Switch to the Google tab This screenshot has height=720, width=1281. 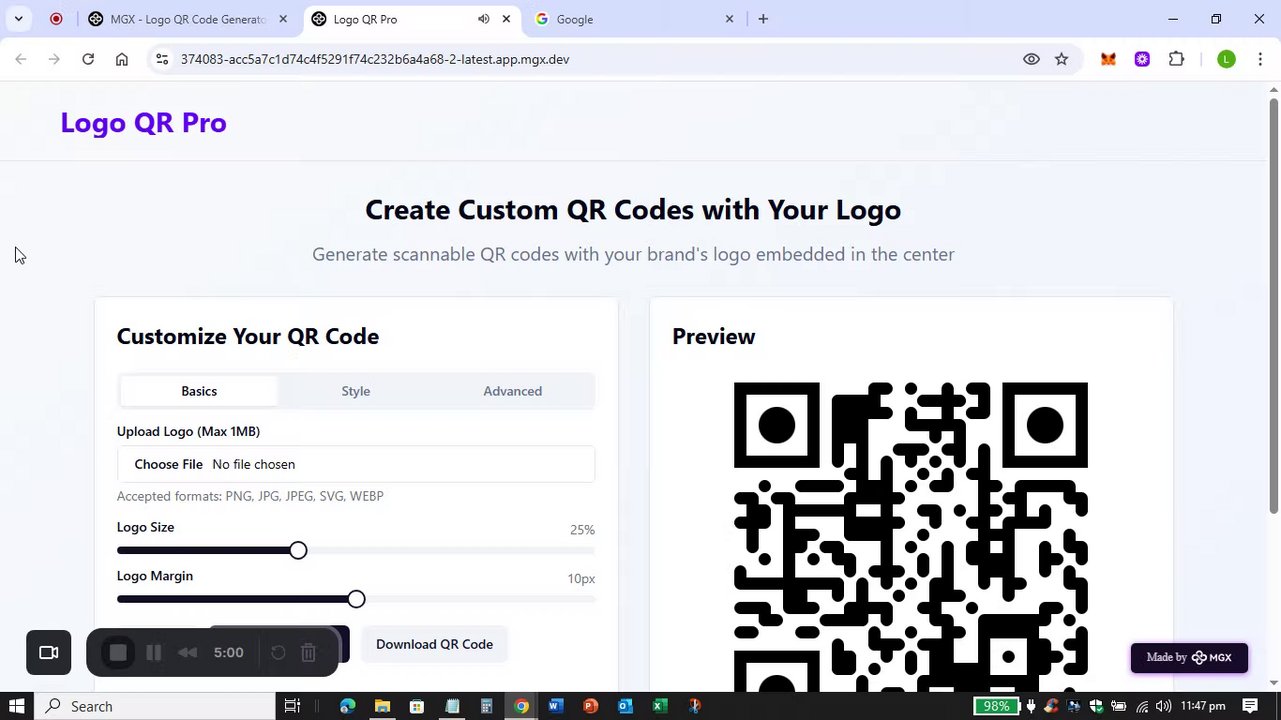[x=635, y=19]
